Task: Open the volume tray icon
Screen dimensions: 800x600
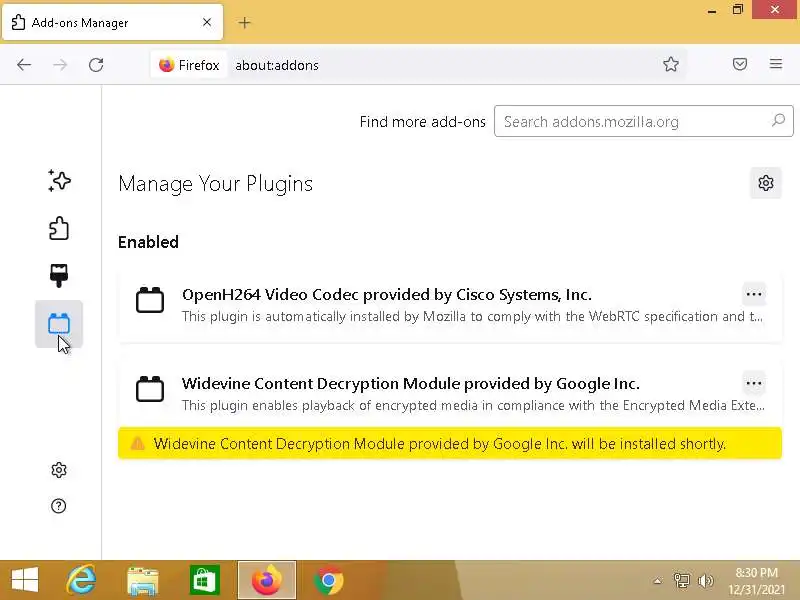Action: [706, 581]
